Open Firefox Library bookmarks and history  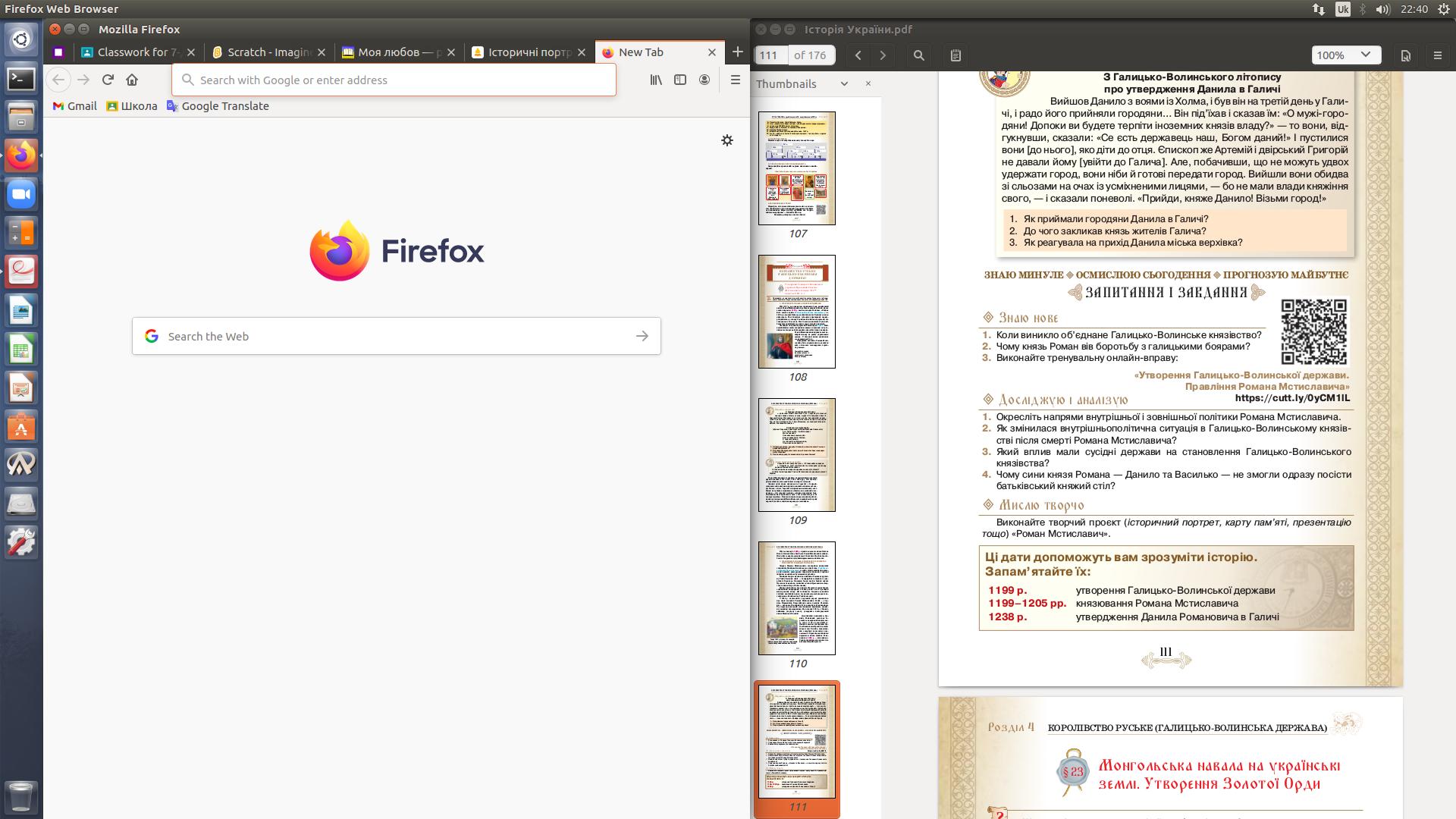pyautogui.click(x=656, y=80)
